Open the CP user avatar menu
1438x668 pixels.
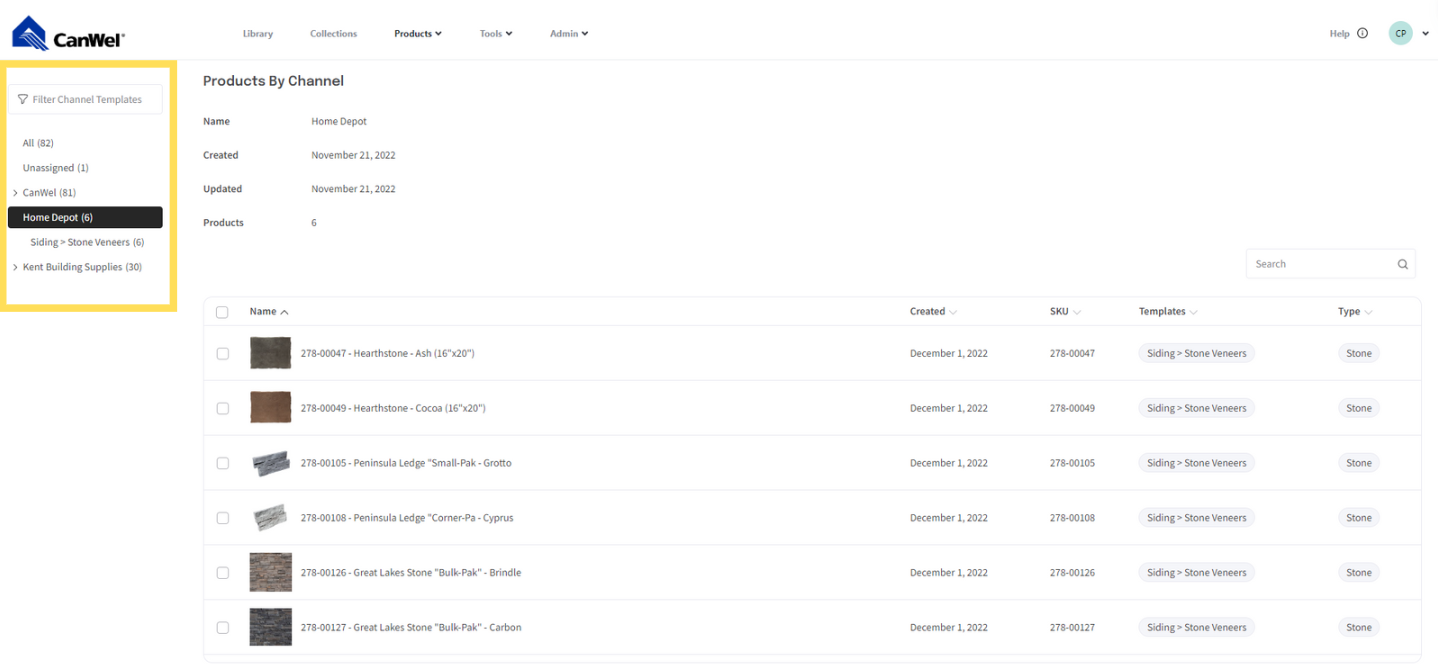pos(1400,33)
